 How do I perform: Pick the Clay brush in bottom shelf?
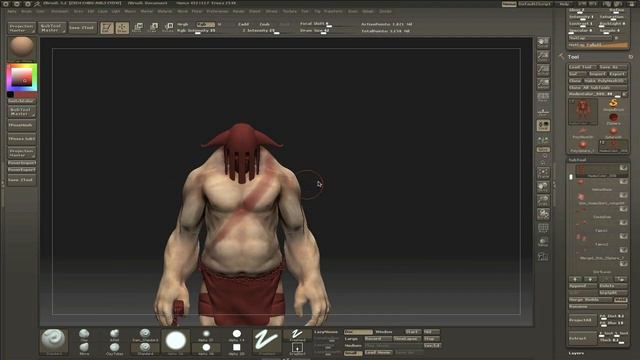click(84, 335)
